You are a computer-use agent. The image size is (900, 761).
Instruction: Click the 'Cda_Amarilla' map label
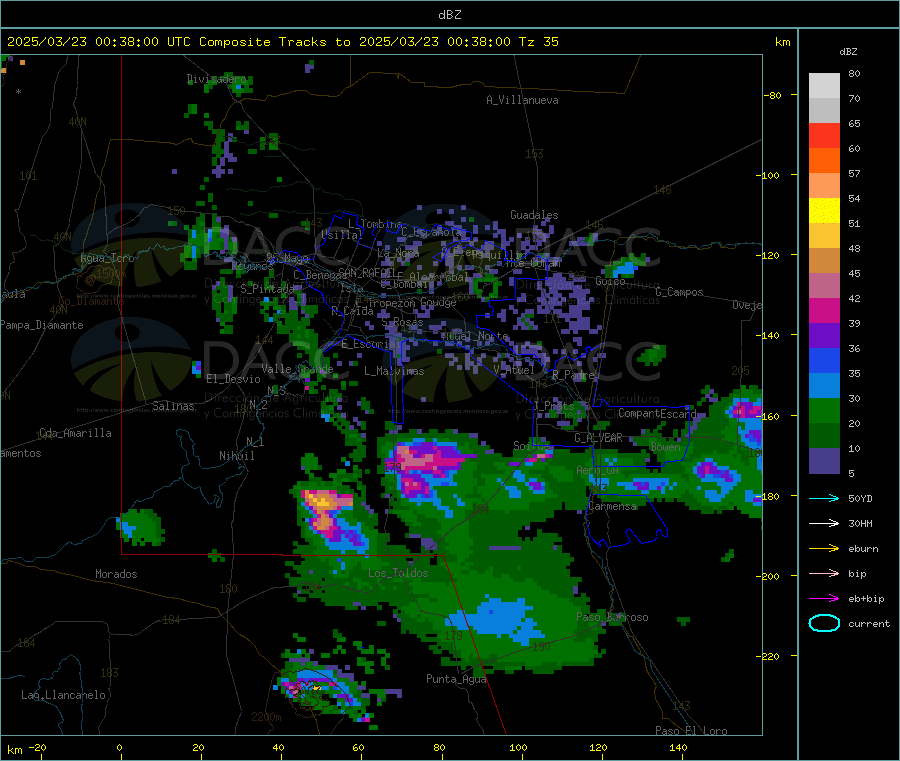point(75,433)
